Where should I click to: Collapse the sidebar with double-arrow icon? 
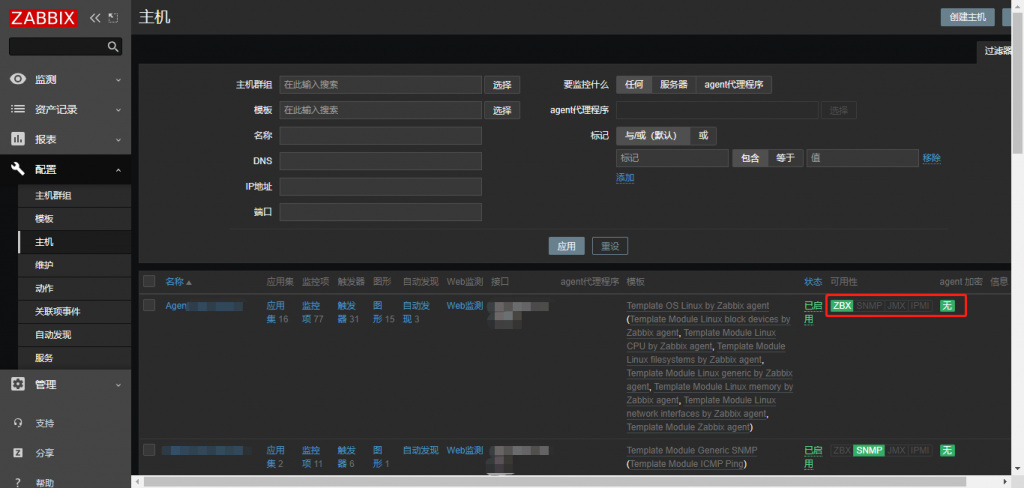tap(95, 18)
